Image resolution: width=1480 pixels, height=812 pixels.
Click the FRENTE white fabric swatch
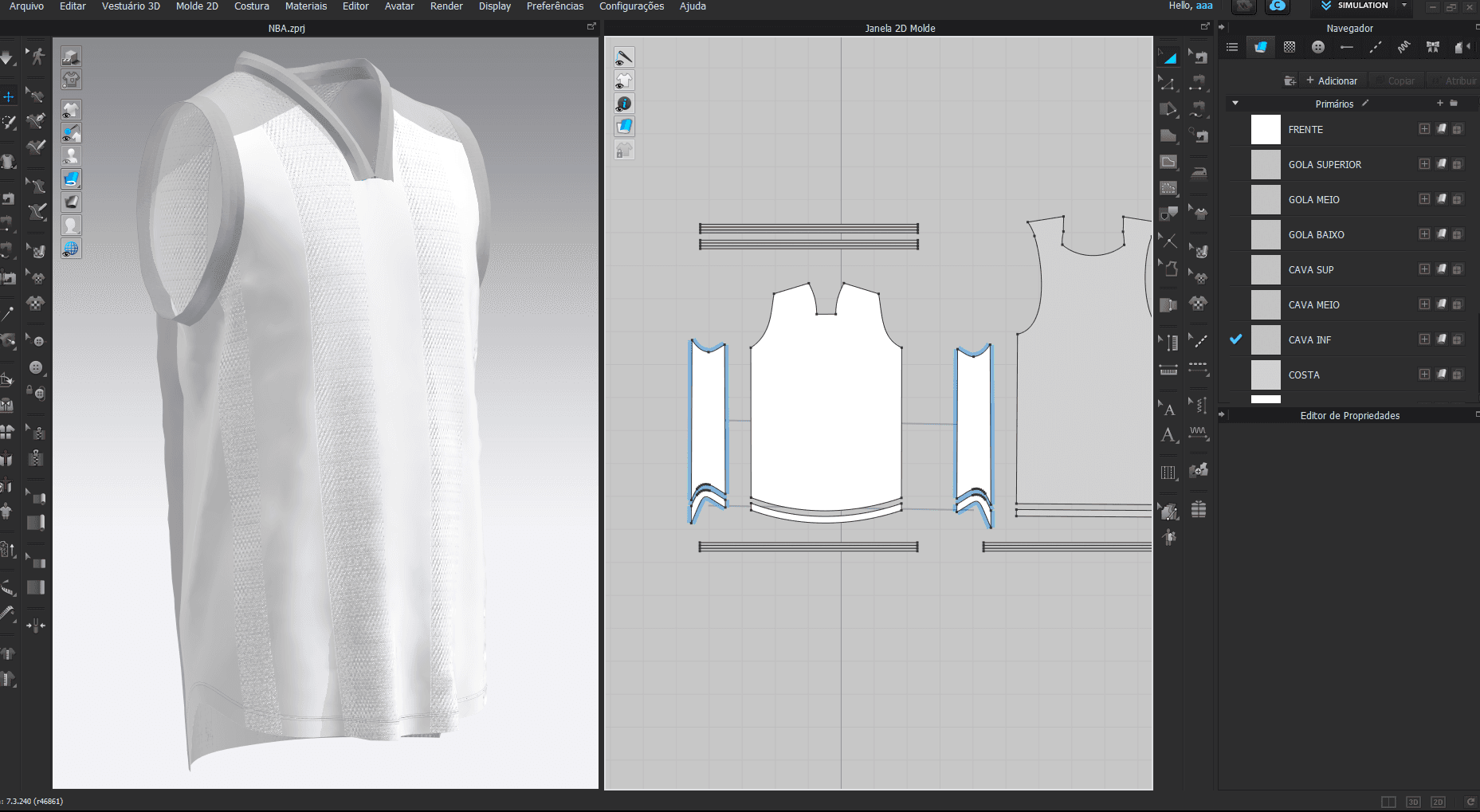[x=1266, y=130]
